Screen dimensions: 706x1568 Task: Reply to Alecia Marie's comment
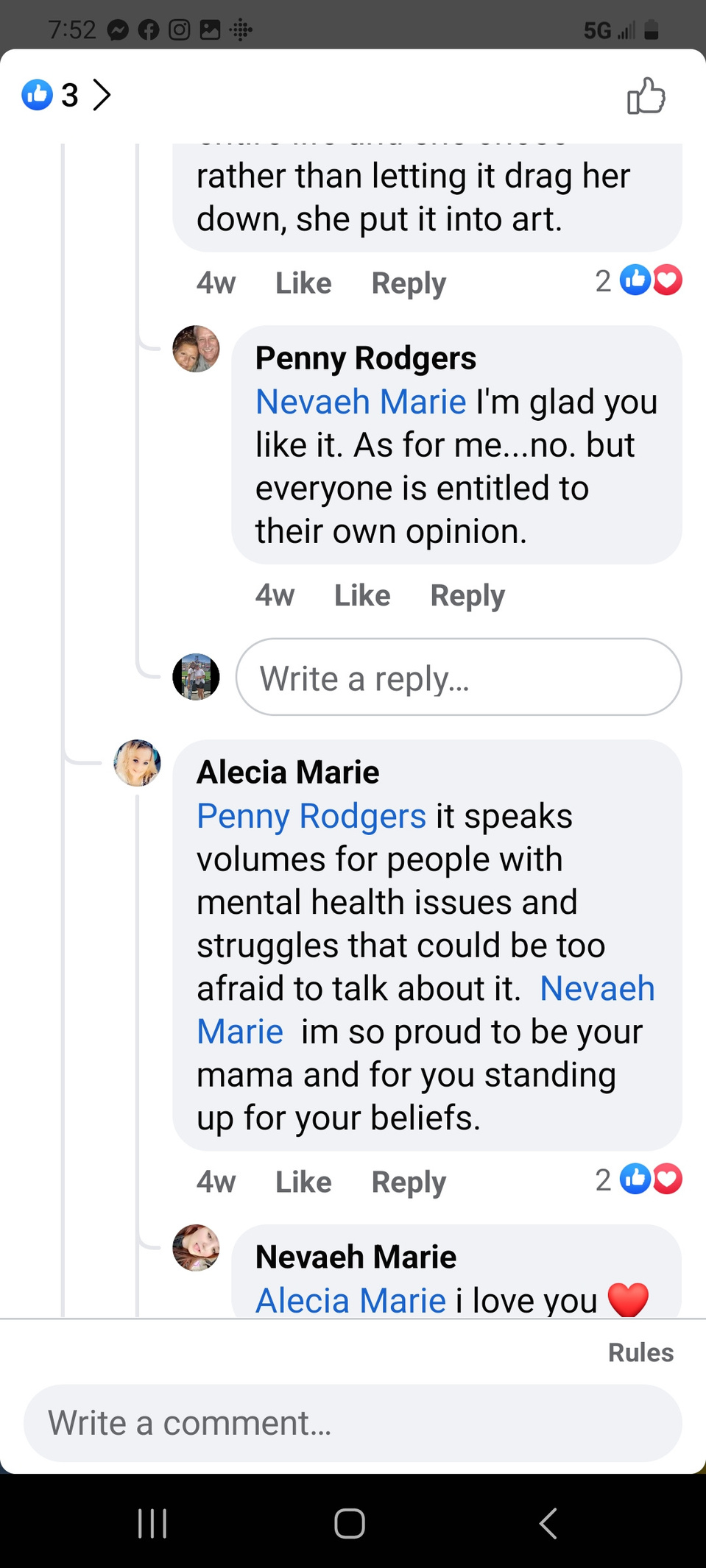pyautogui.click(x=409, y=1182)
